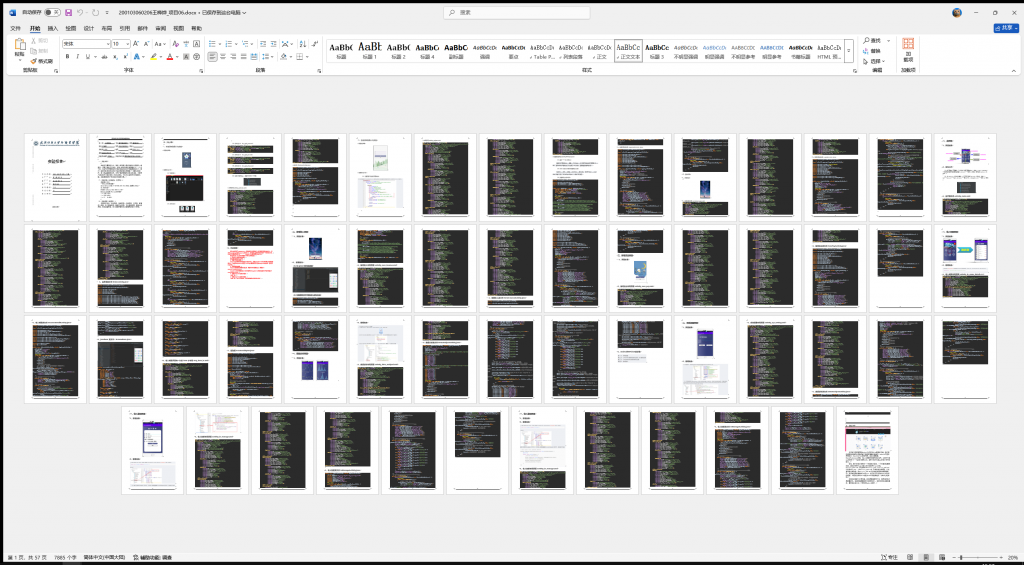Toggle the underline formatting button
This screenshot has width=1024, height=565.
[x=87, y=57]
